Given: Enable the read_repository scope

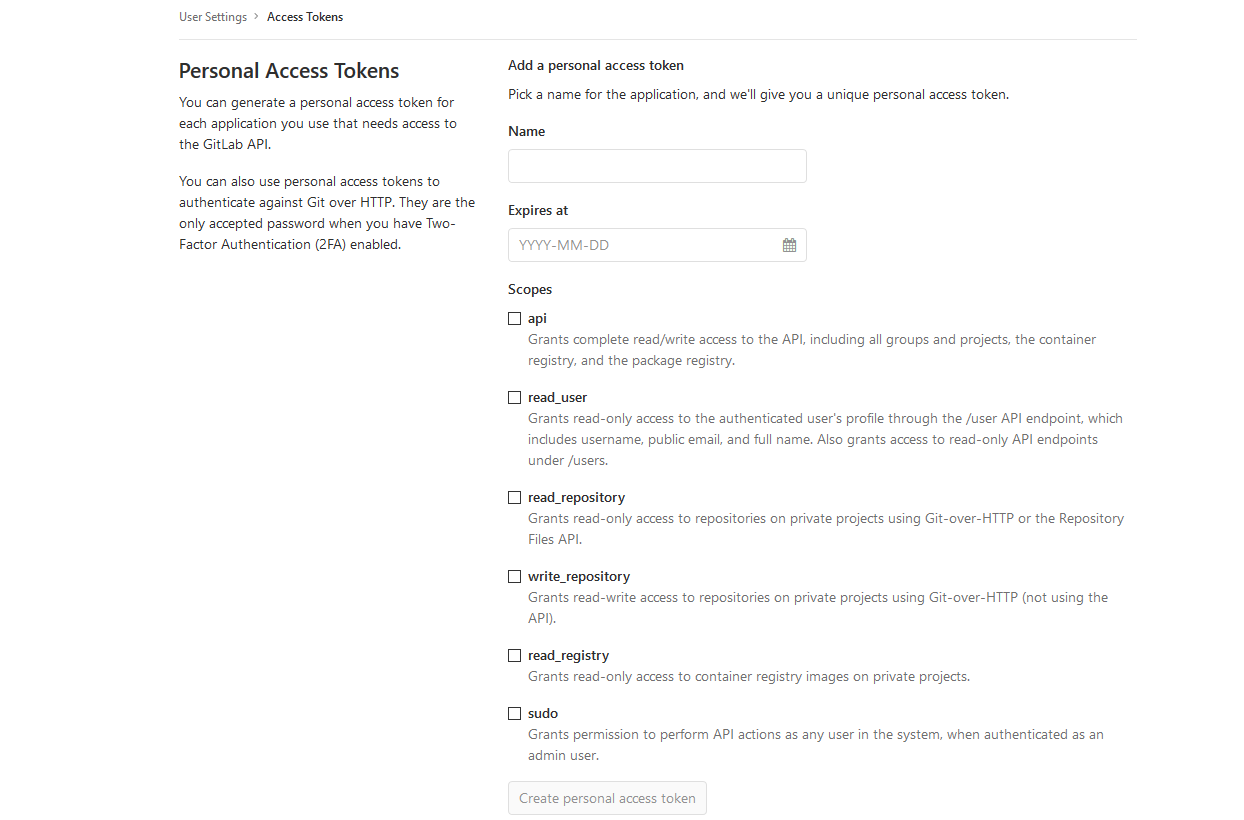Looking at the screenshot, I should click(514, 497).
